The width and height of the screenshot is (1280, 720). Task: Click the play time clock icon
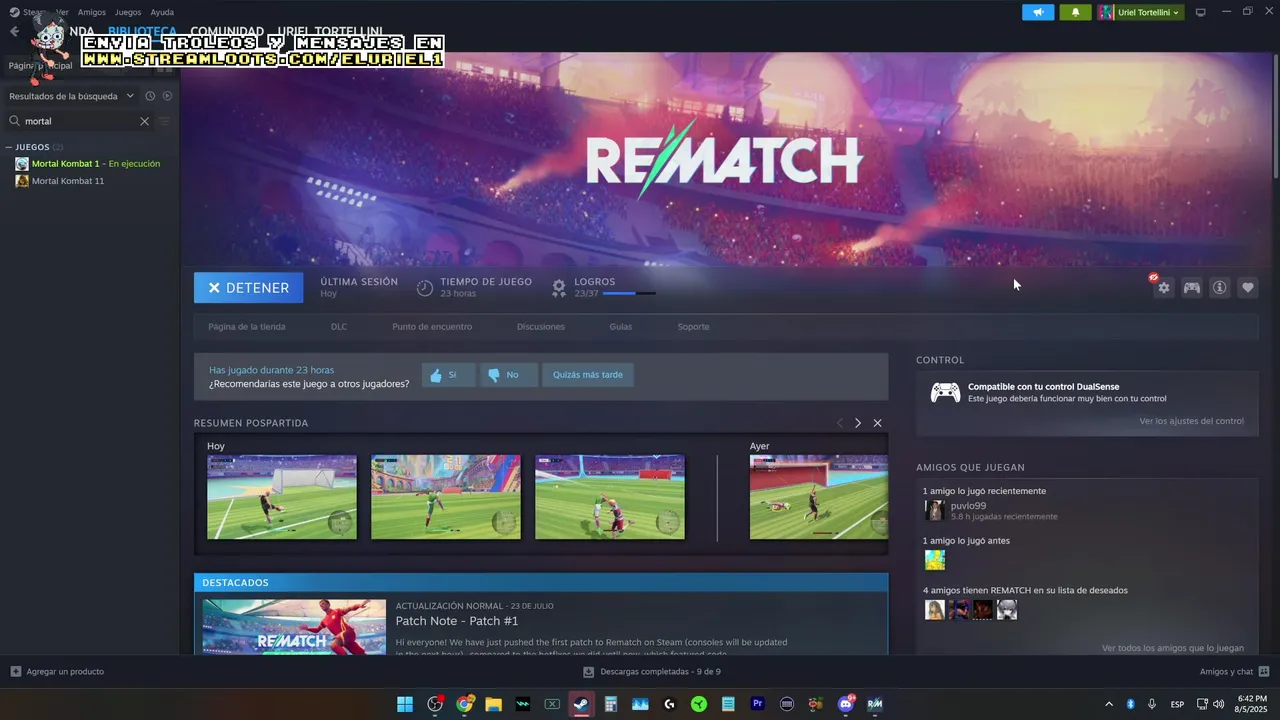click(x=425, y=288)
